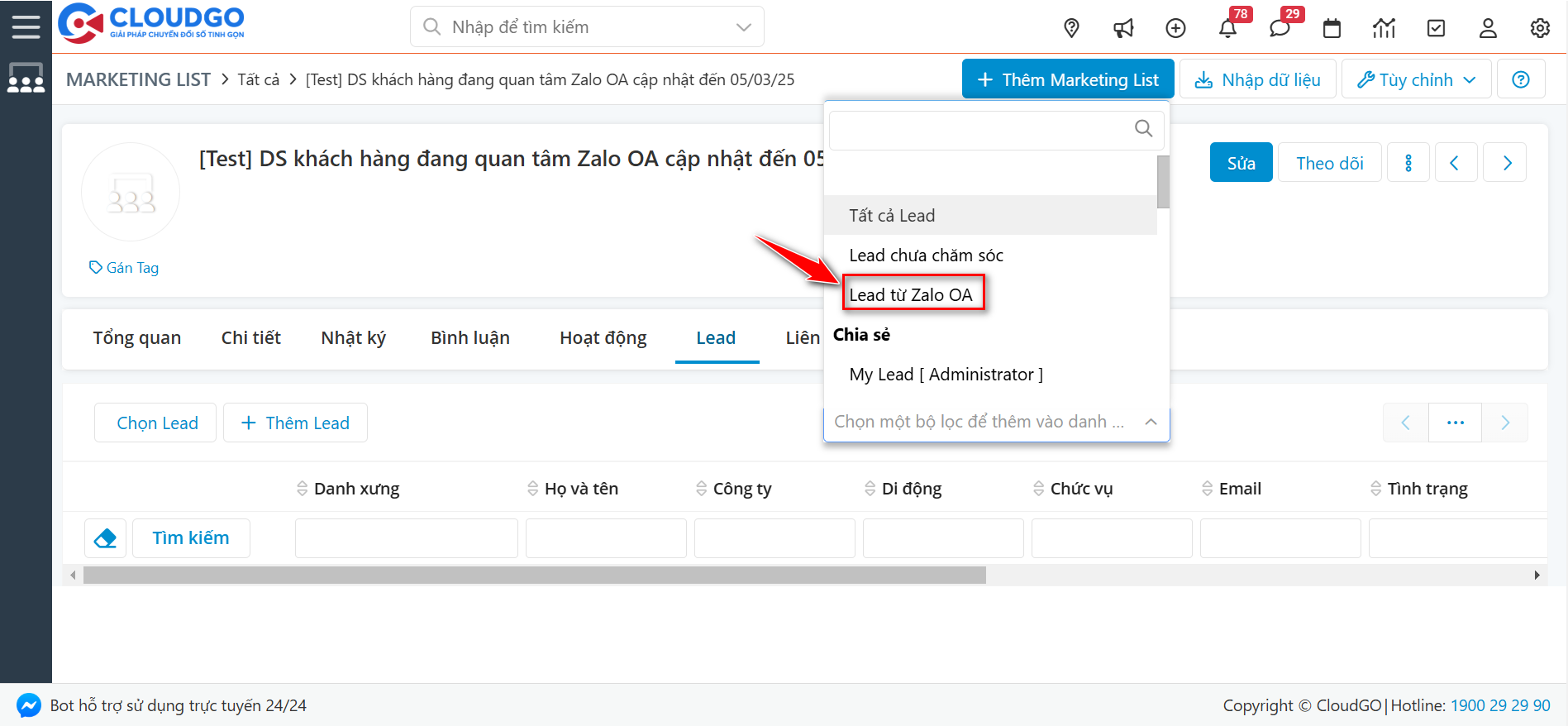The height and width of the screenshot is (726, 1568).
Task: Open the user profile icon
Action: click(x=1488, y=28)
